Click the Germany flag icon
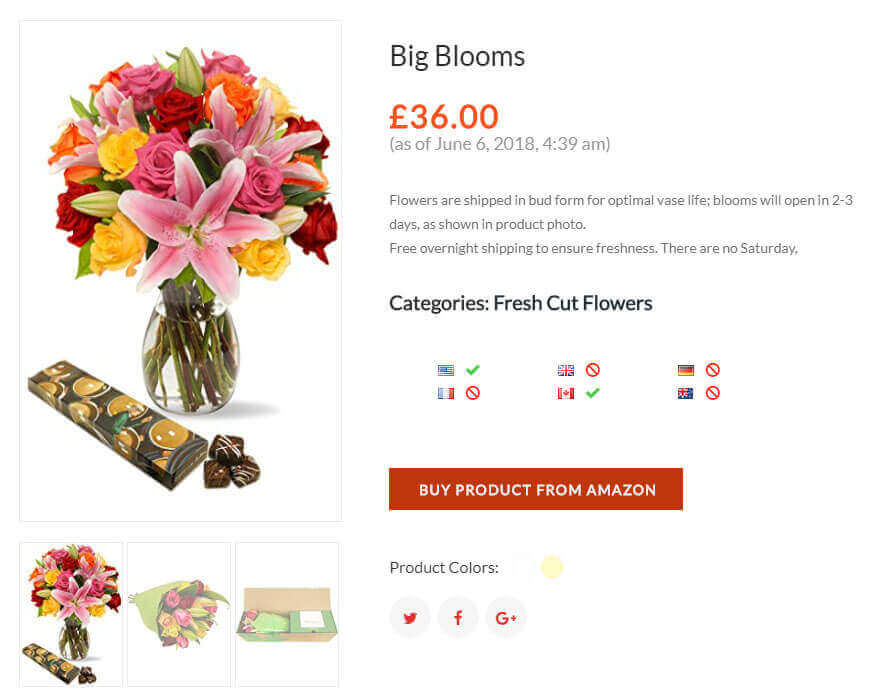Screen dimensions: 874x699 click(686, 370)
